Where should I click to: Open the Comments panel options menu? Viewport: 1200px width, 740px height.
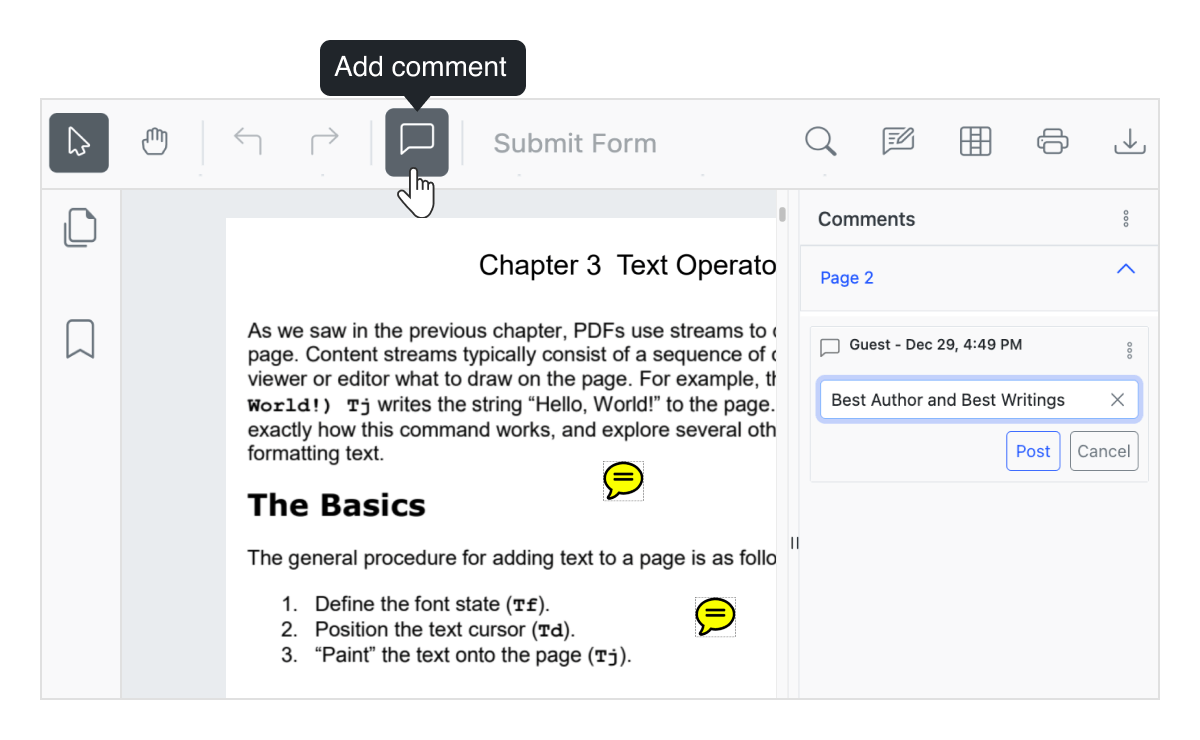(1126, 218)
